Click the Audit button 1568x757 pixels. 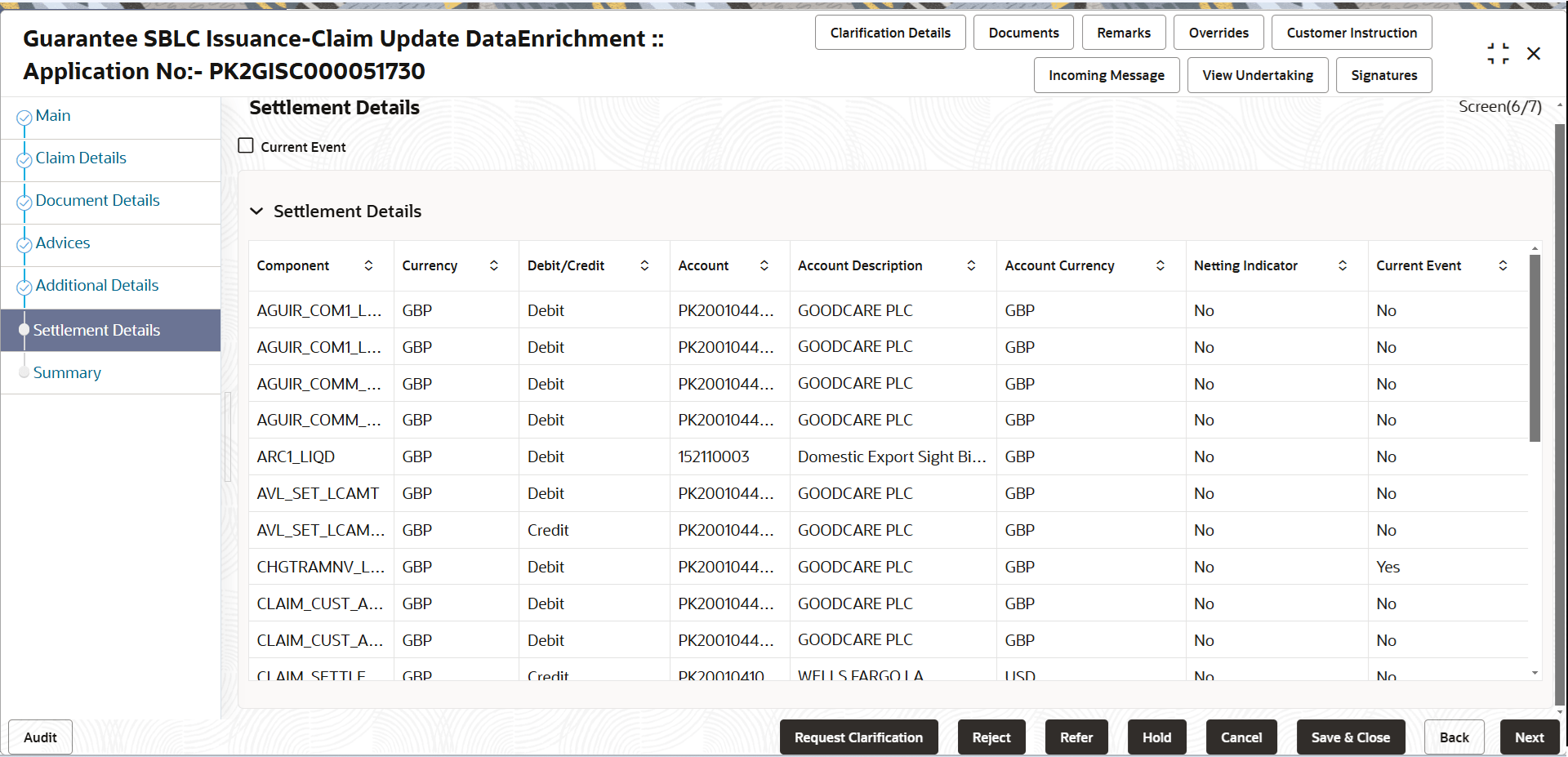(39, 737)
